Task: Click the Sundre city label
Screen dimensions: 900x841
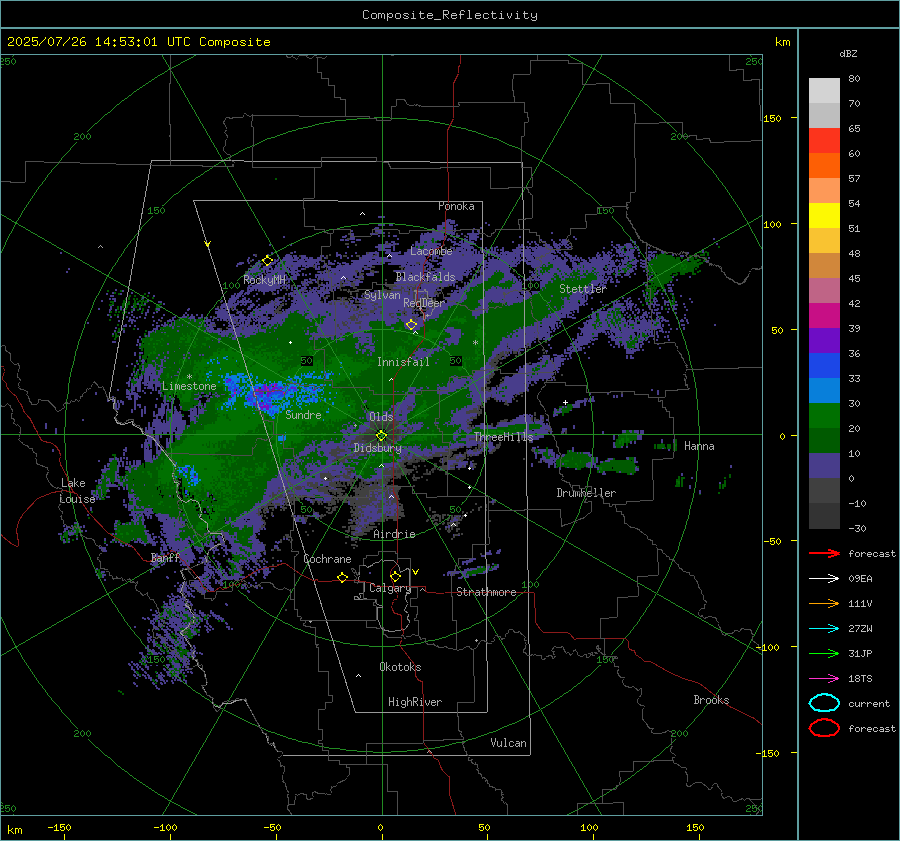Action: tap(304, 414)
